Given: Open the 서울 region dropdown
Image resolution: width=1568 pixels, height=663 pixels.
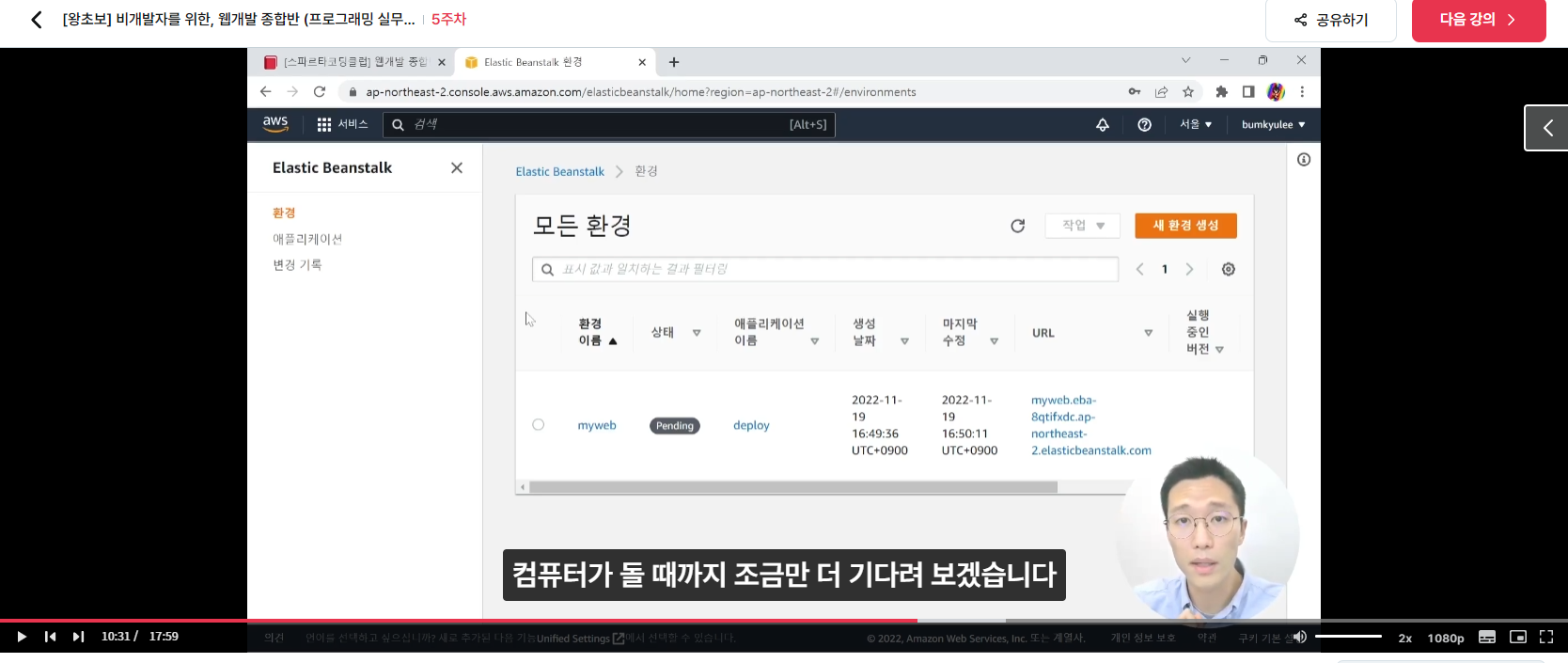Looking at the screenshot, I should [x=1196, y=124].
